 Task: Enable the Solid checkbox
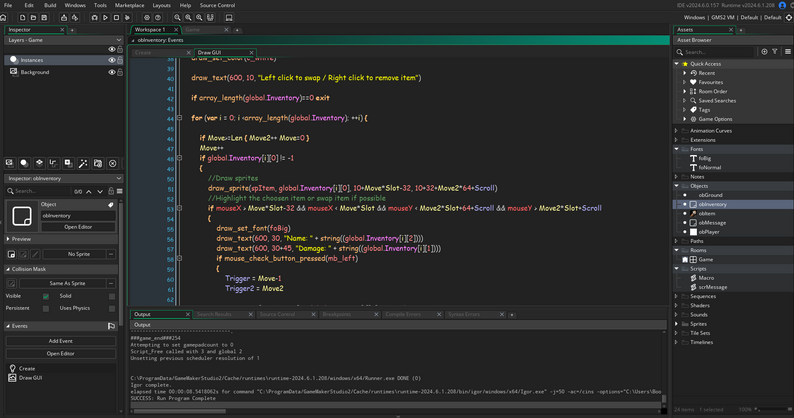[x=112, y=296]
